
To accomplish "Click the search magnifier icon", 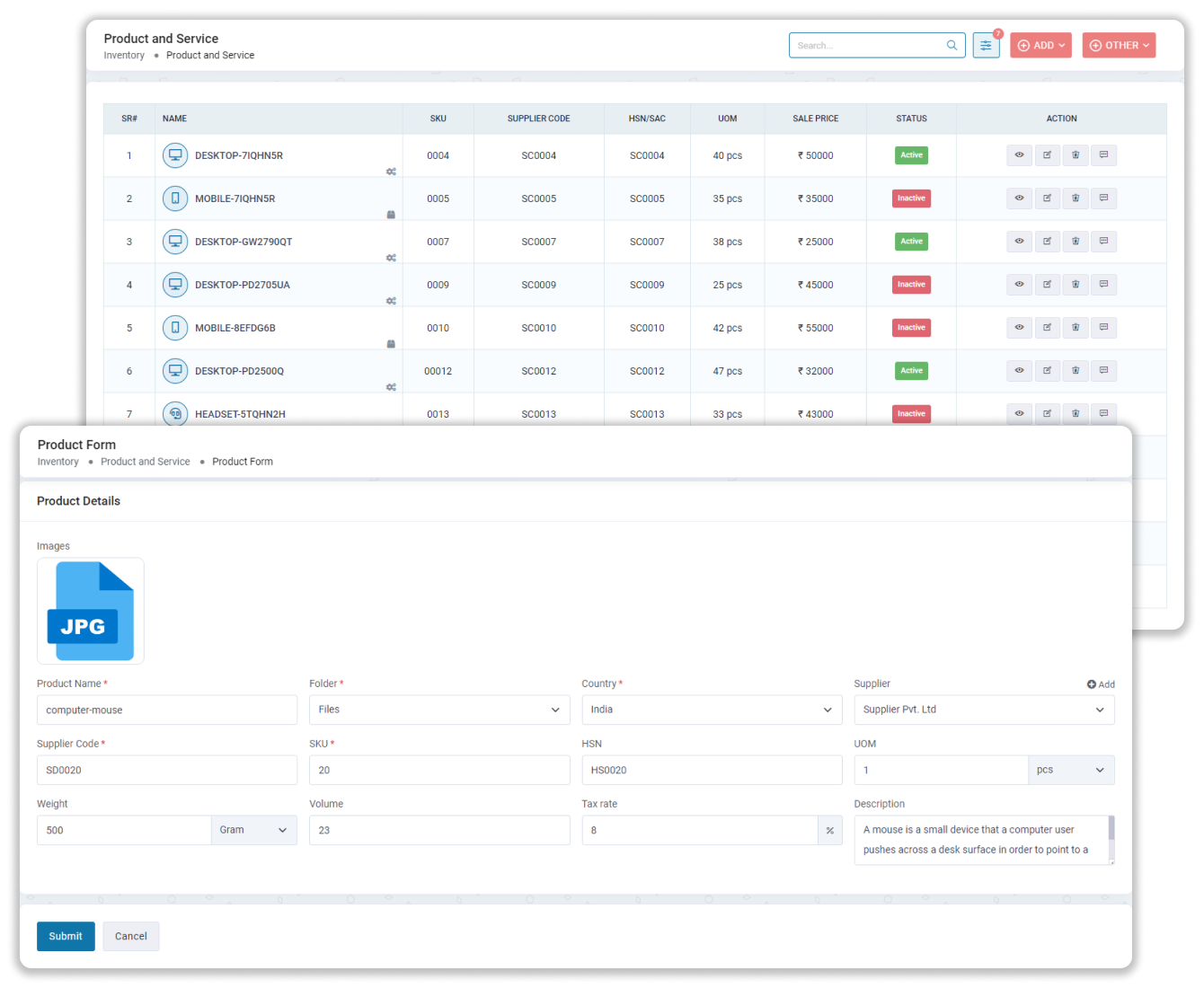I will click(x=952, y=44).
